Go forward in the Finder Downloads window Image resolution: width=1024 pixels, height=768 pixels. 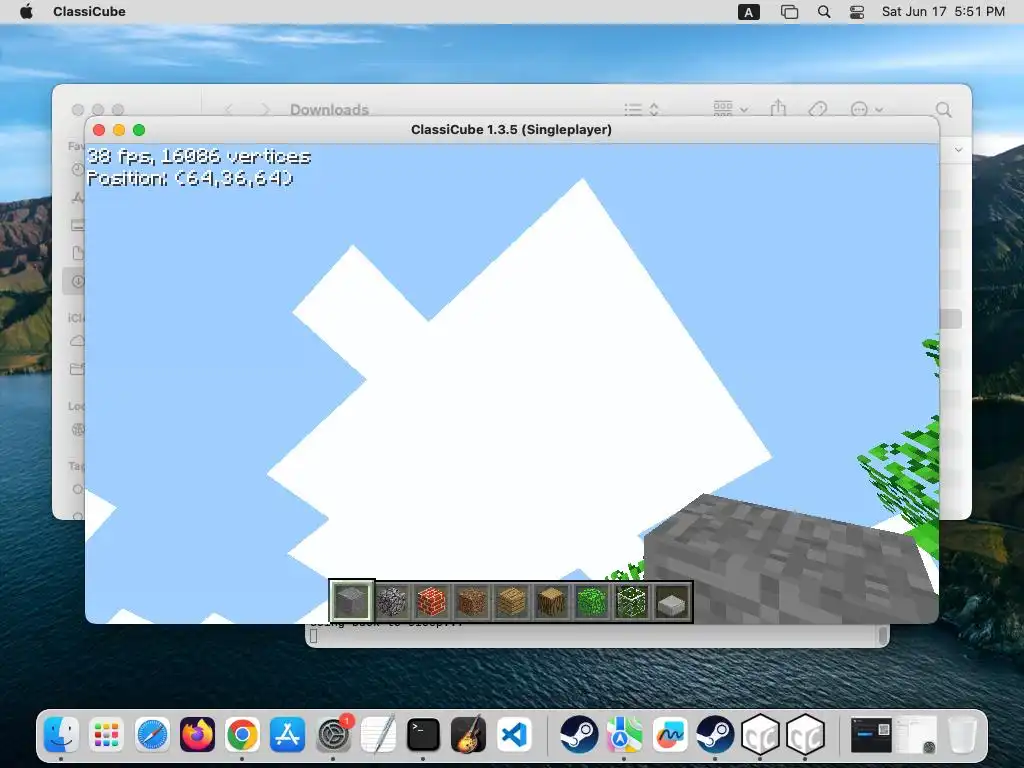[264, 109]
